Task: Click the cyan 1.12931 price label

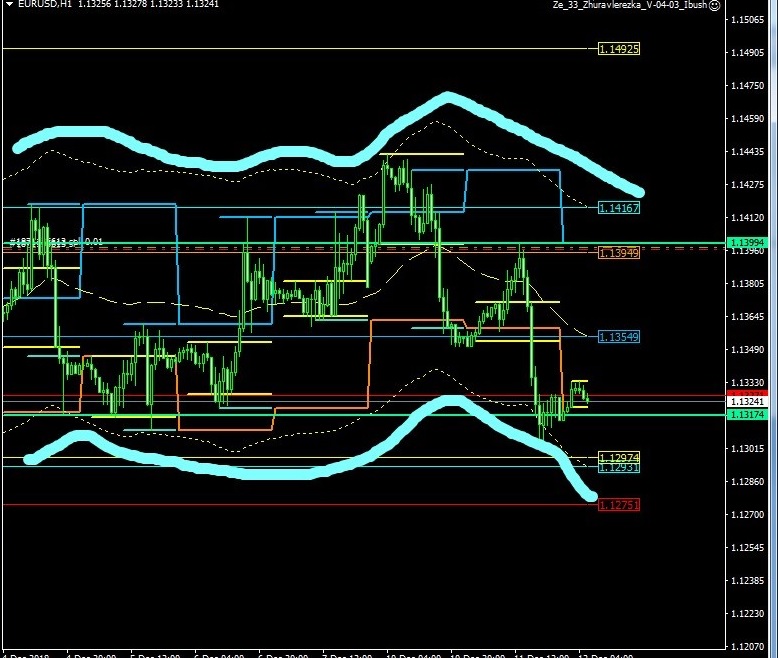Action: pyautogui.click(x=619, y=467)
